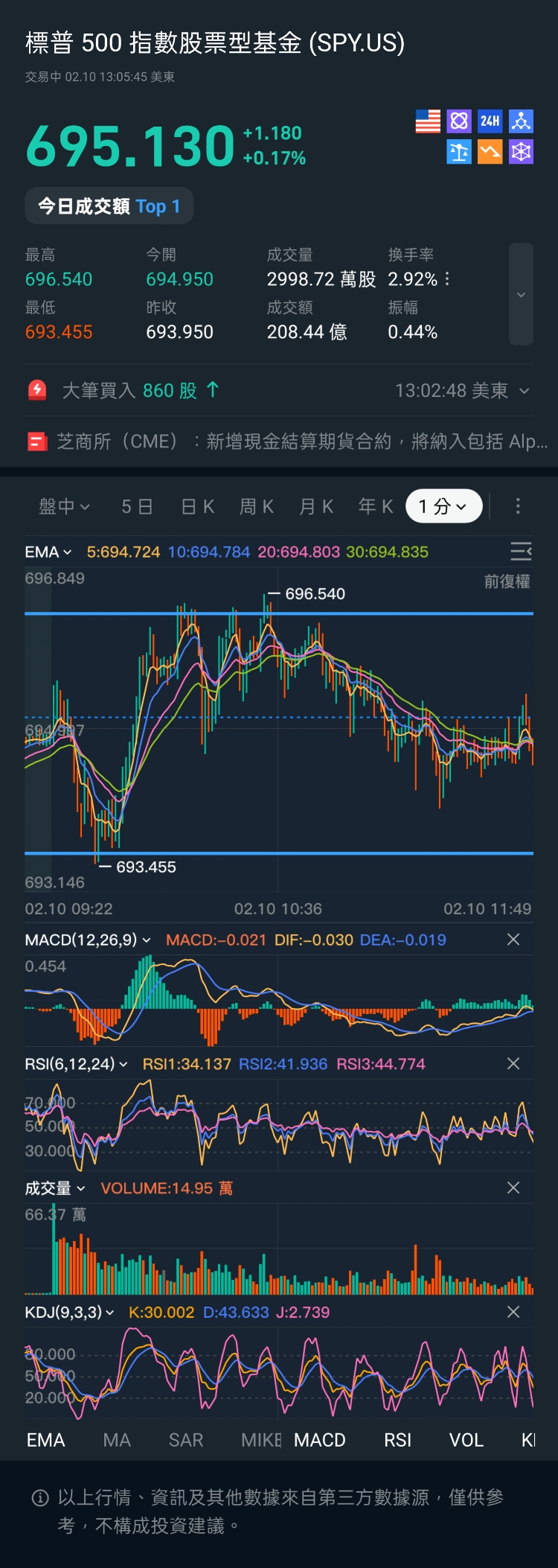This screenshot has width=558, height=1568.
Task: Tap the red large-order alert icon
Action: [x=37, y=390]
